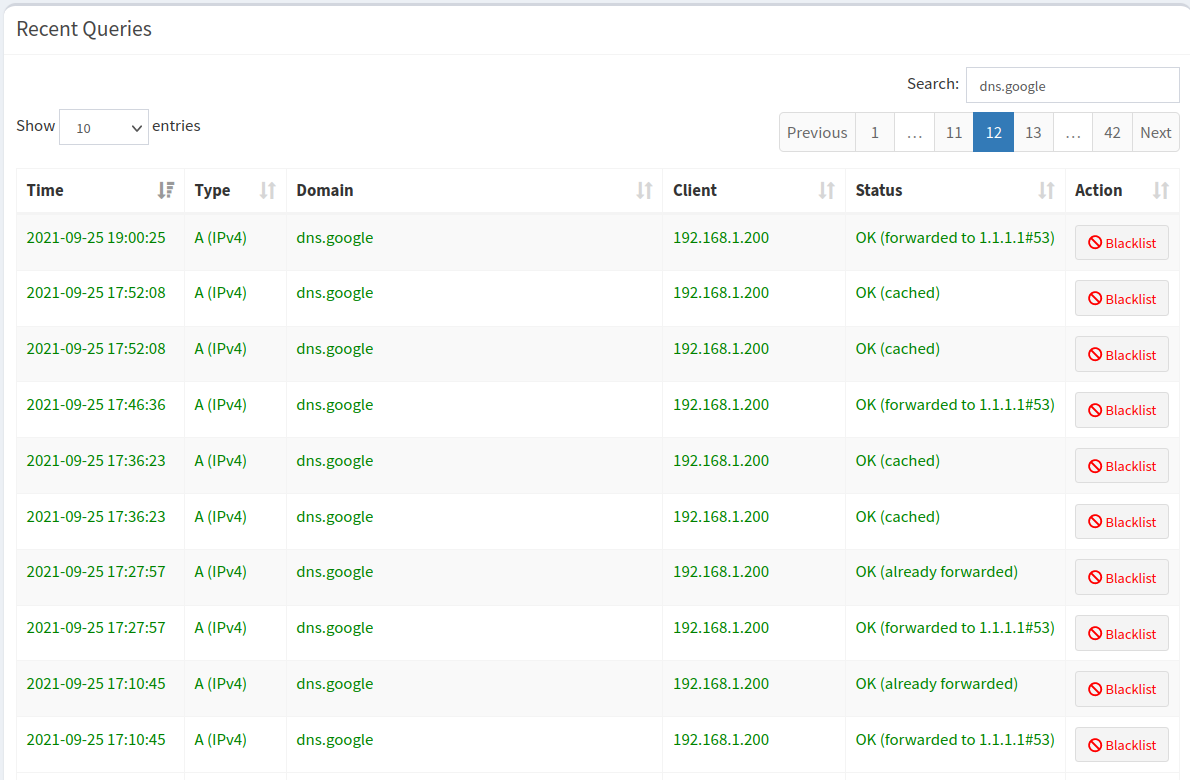The image size is (1190, 780).
Task: Click client IP in the 17:46:36 row
Action: (x=721, y=404)
